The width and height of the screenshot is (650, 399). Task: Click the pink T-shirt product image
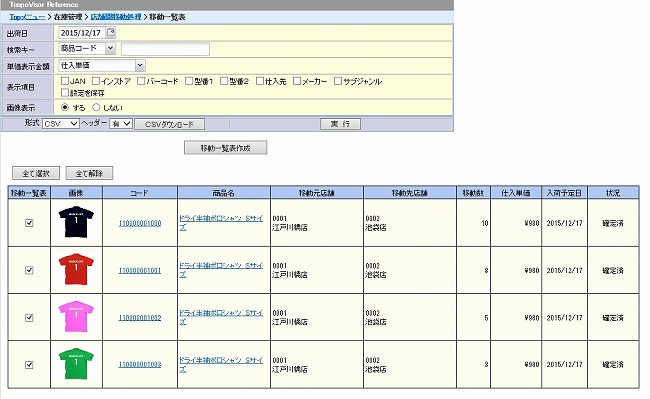(76, 317)
